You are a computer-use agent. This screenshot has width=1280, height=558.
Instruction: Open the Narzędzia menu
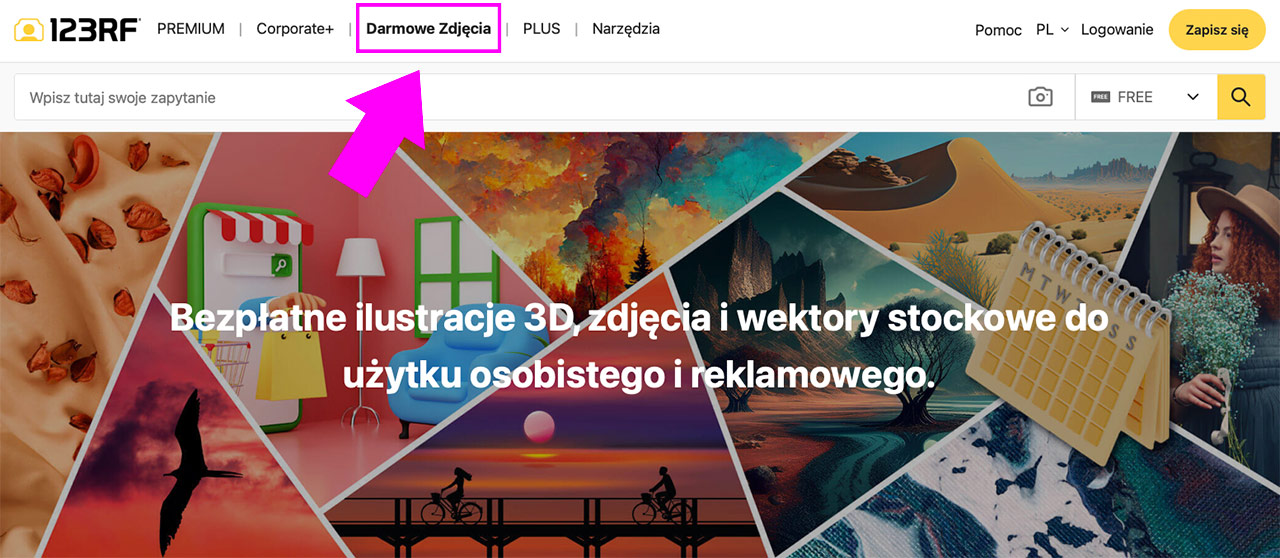coord(626,29)
